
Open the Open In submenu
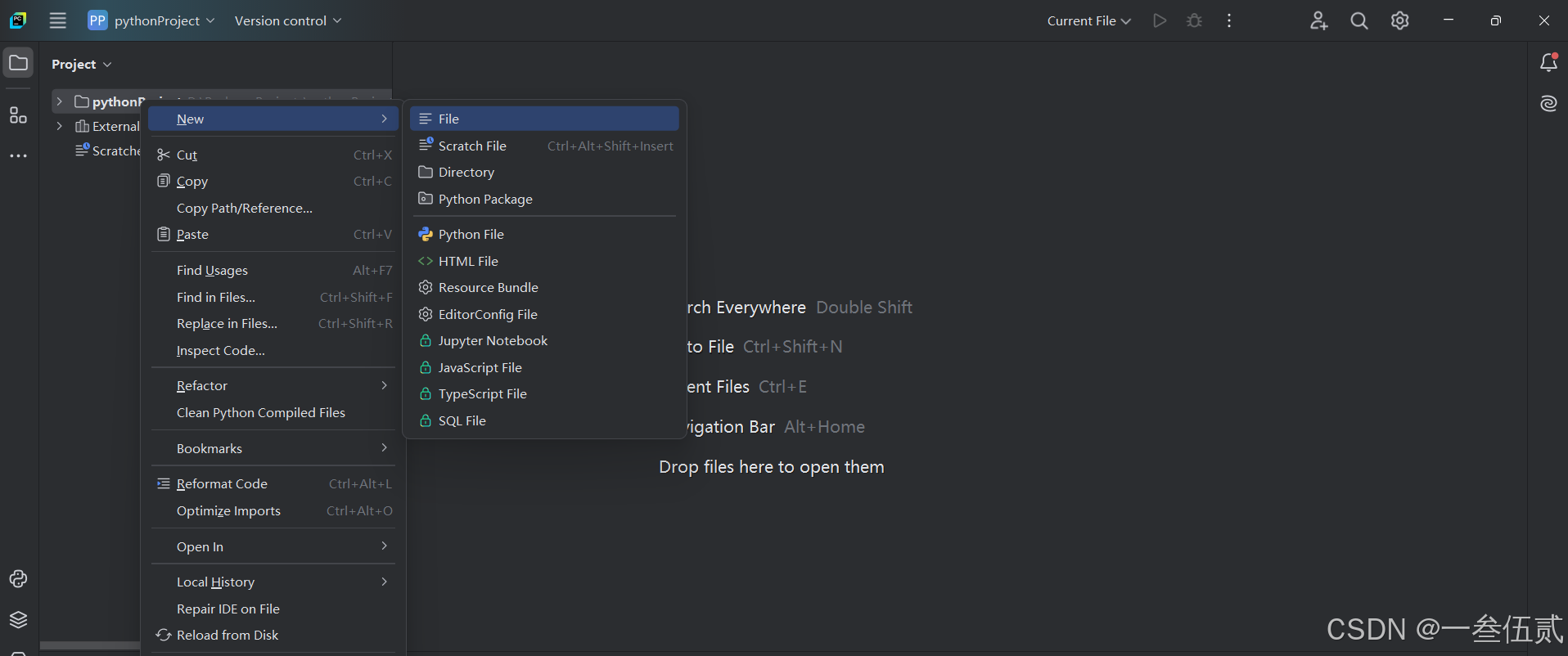click(x=273, y=546)
